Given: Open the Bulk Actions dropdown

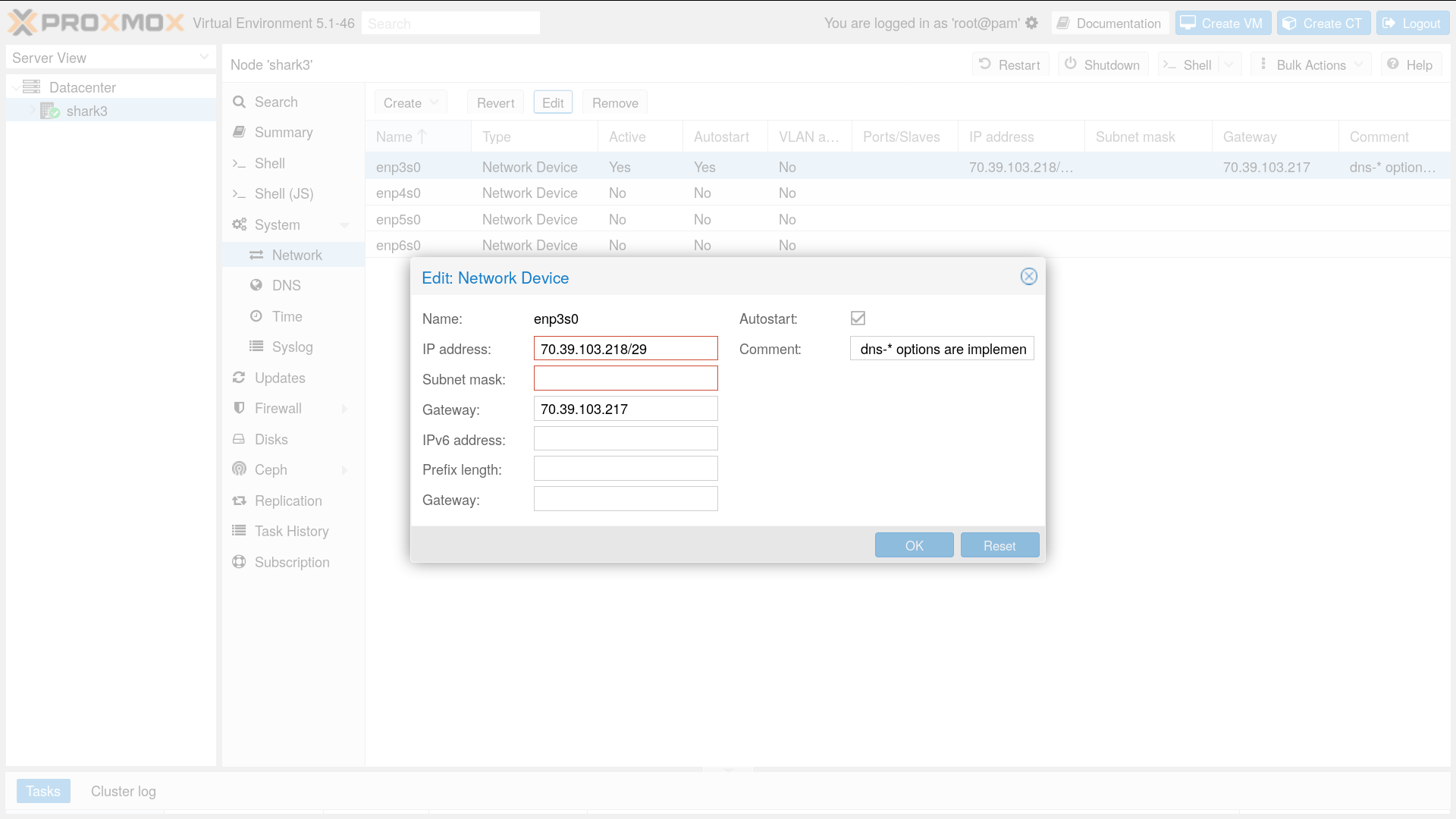Looking at the screenshot, I should pyautogui.click(x=1310, y=65).
